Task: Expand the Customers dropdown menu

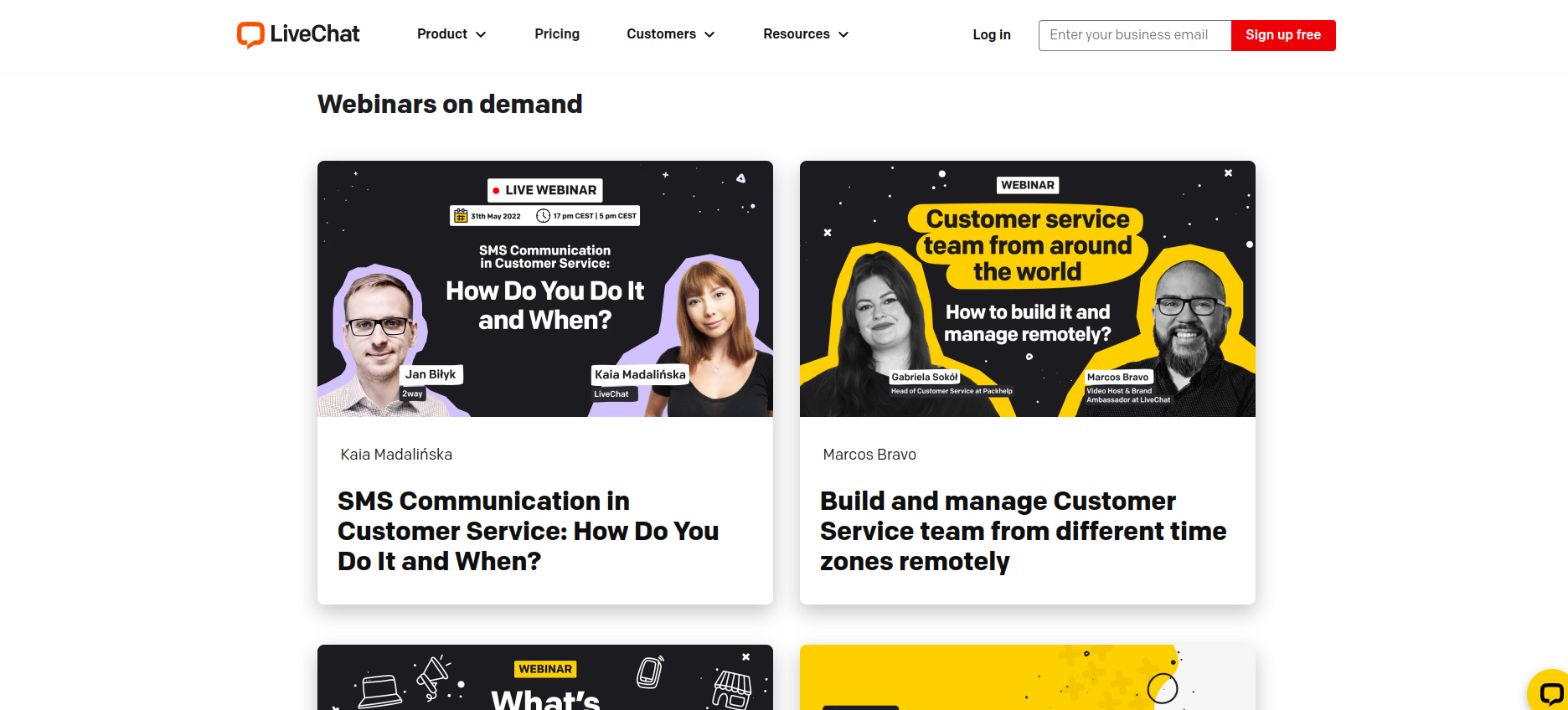Action: point(670,34)
